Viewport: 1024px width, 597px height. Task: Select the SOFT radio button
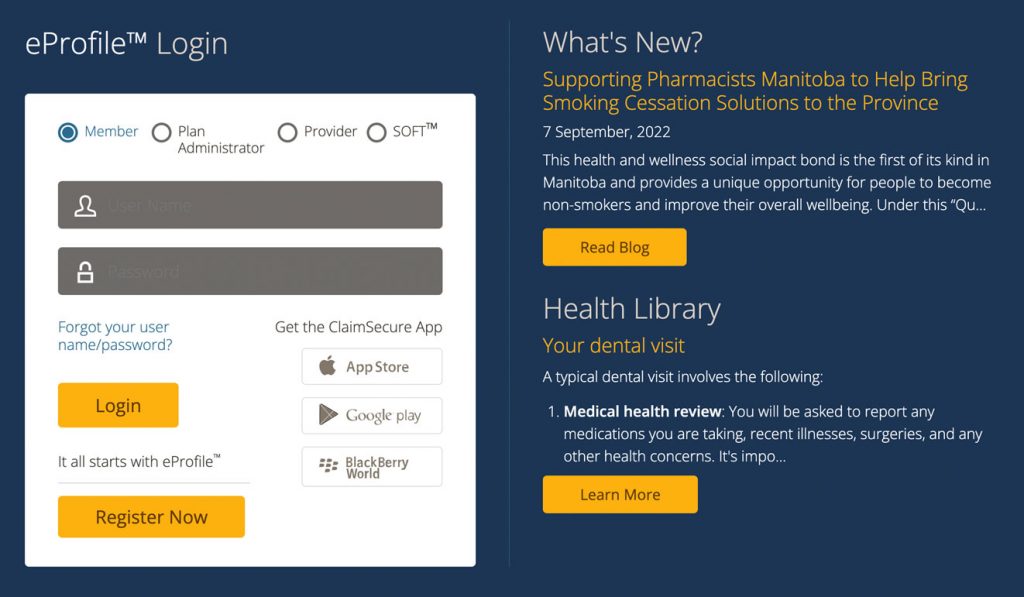[x=376, y=132]
